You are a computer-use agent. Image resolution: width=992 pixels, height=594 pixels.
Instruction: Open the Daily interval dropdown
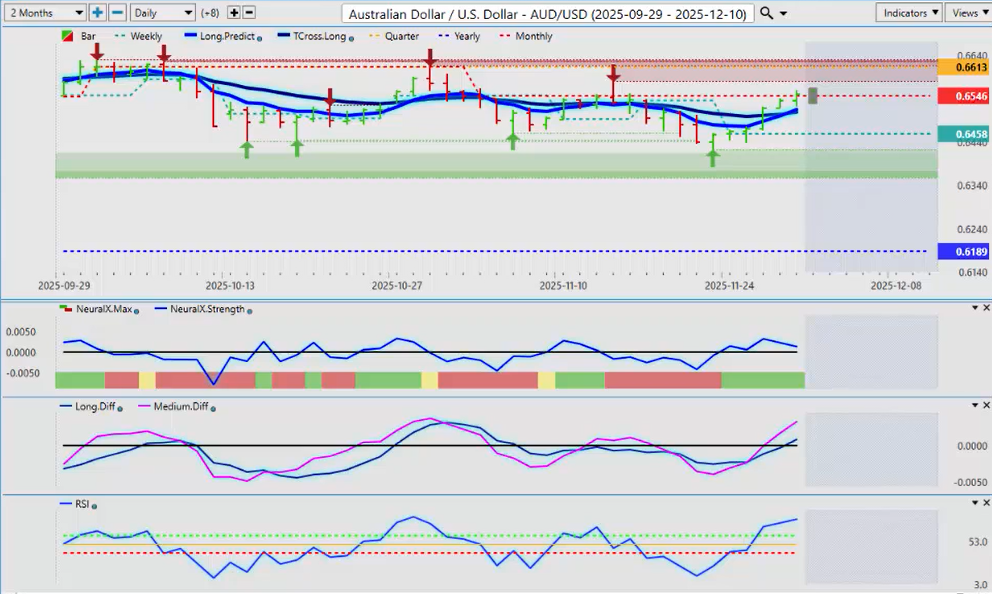point(162,13)
